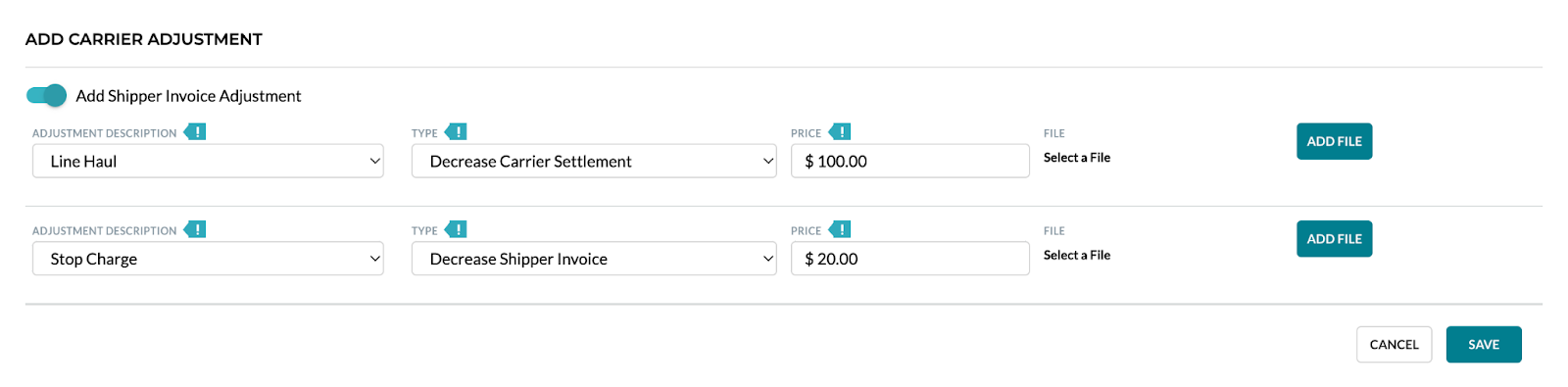Click info icon beside first Type label
The height and width of the screenshot is (387, 1568).
click(x=456, y=131)
